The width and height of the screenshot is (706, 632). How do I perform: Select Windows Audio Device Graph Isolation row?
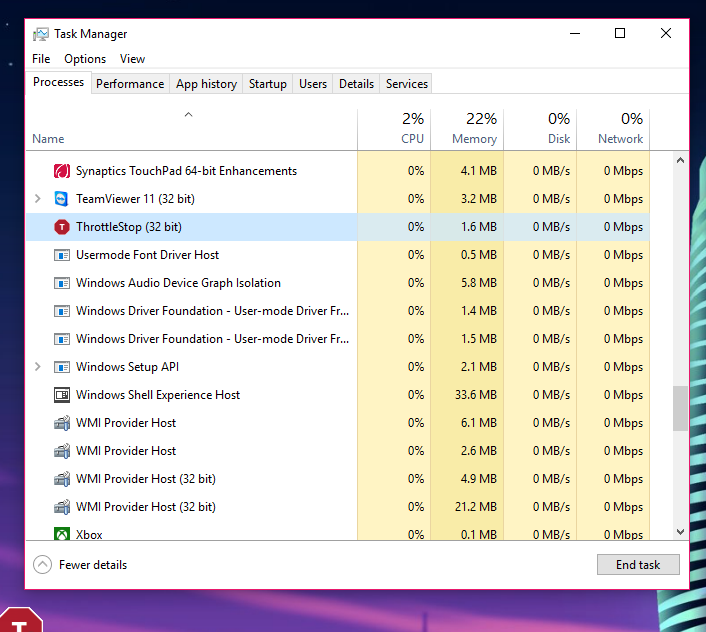338,283
